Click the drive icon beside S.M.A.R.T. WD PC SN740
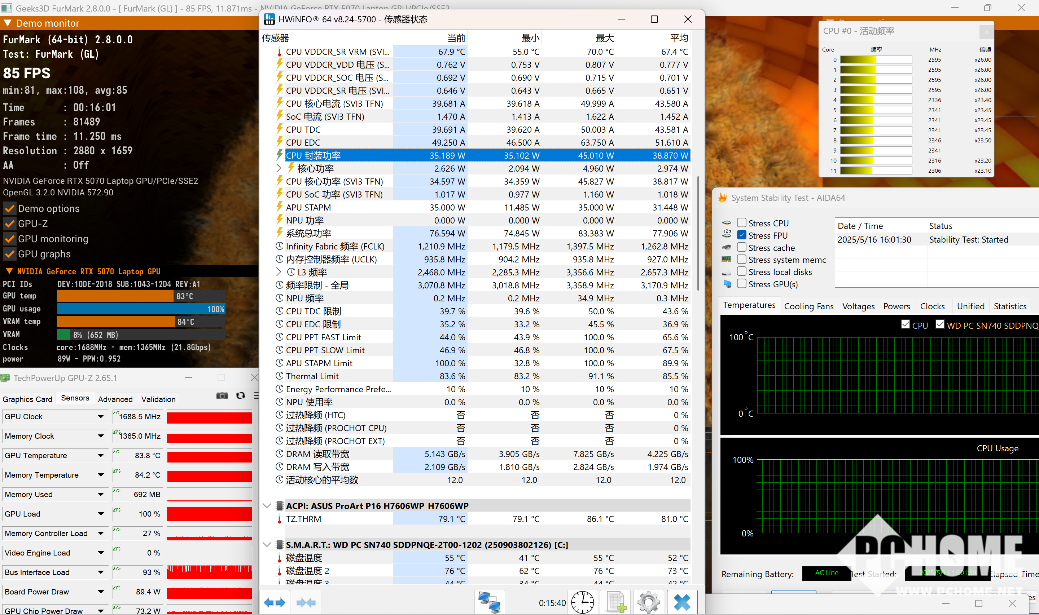This screenshot has height=615, width=1039. point(280,545)
